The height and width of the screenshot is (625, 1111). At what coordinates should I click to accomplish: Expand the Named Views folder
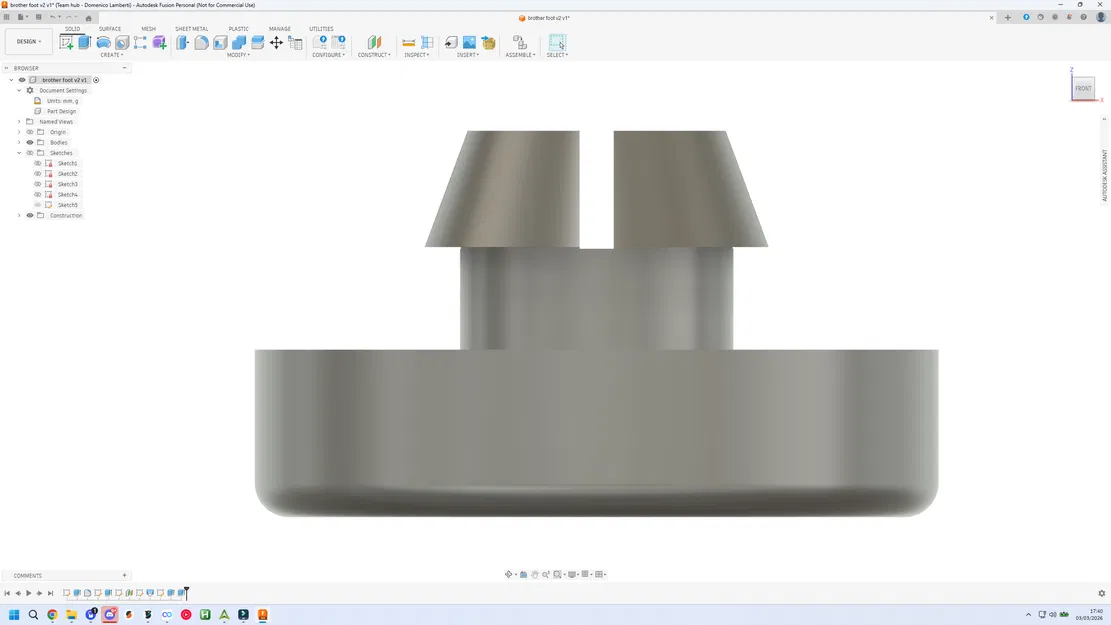point(19,122)
